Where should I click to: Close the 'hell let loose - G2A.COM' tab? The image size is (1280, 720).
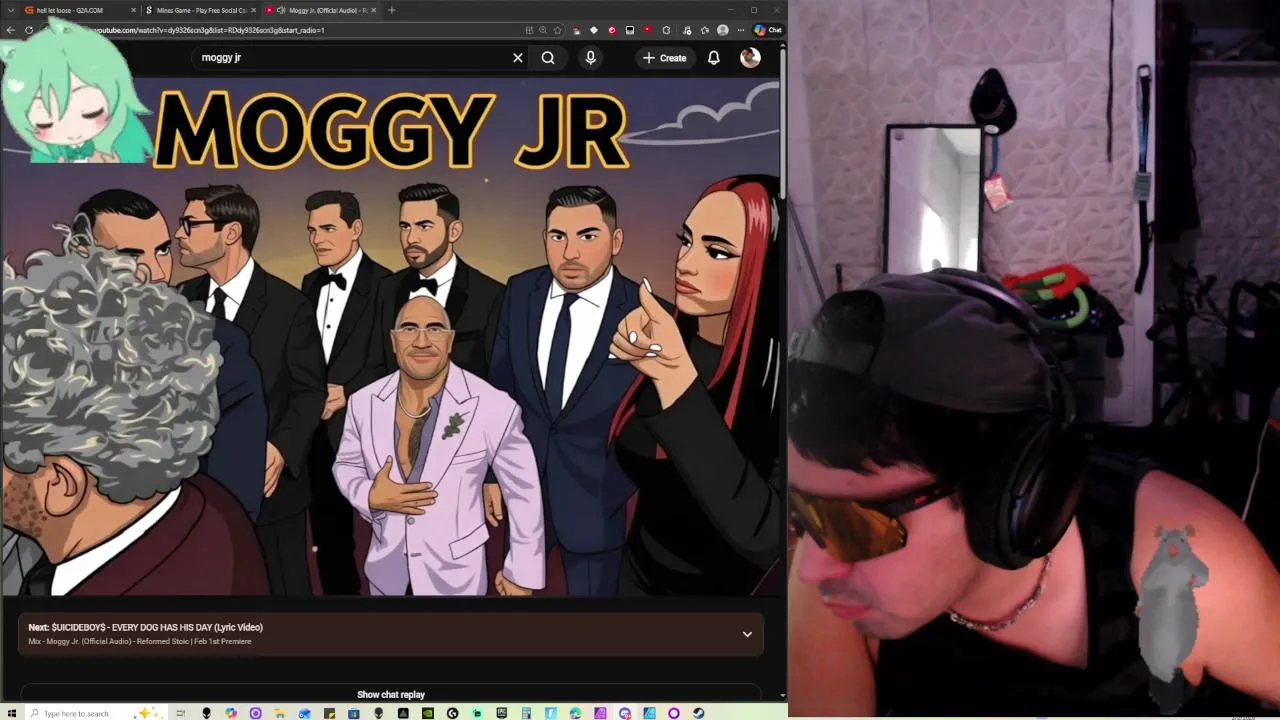point(133,10)
